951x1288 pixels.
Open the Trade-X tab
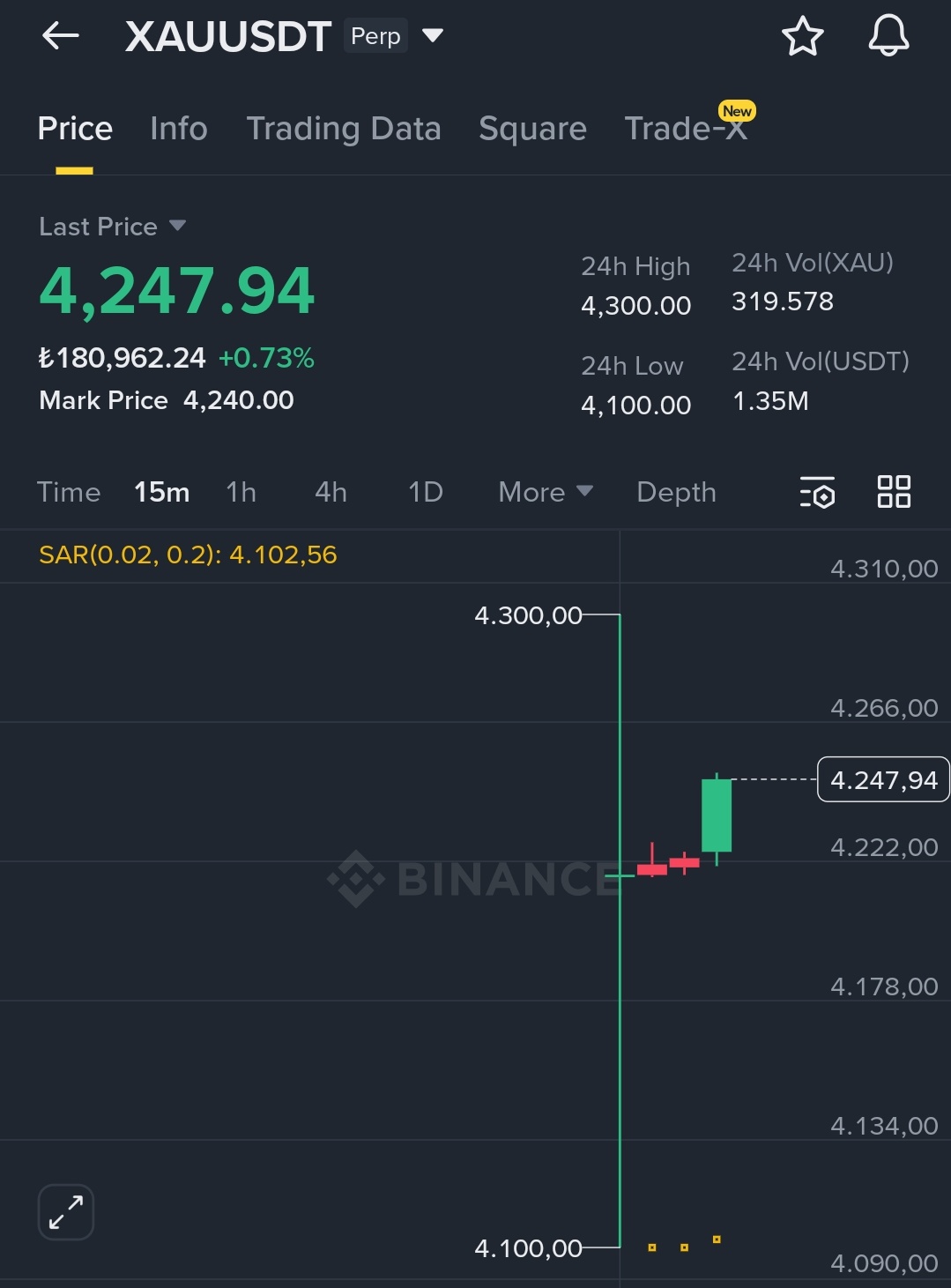tap(686, 129)
